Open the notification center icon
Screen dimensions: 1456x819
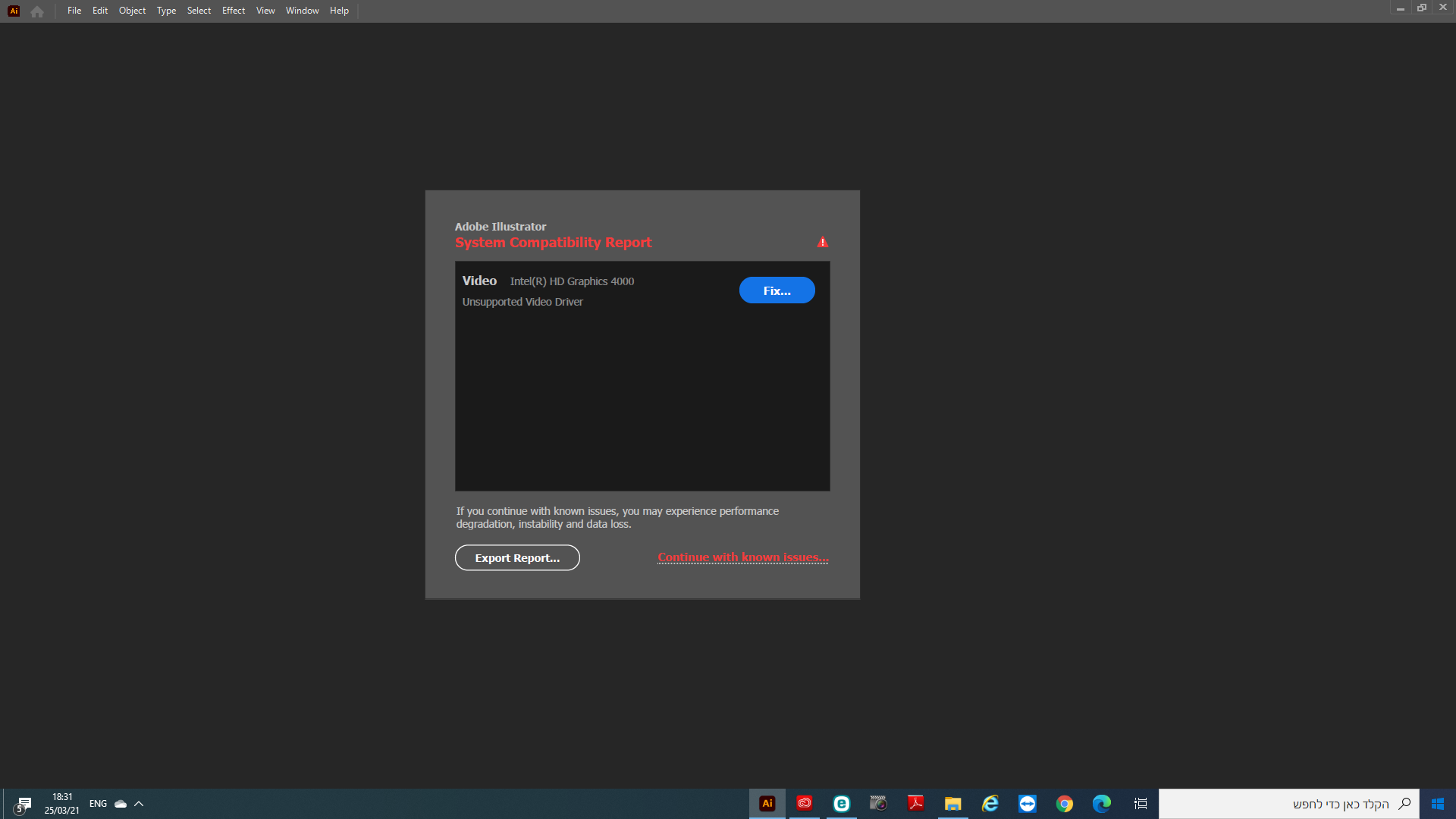(x=24, y=805)
